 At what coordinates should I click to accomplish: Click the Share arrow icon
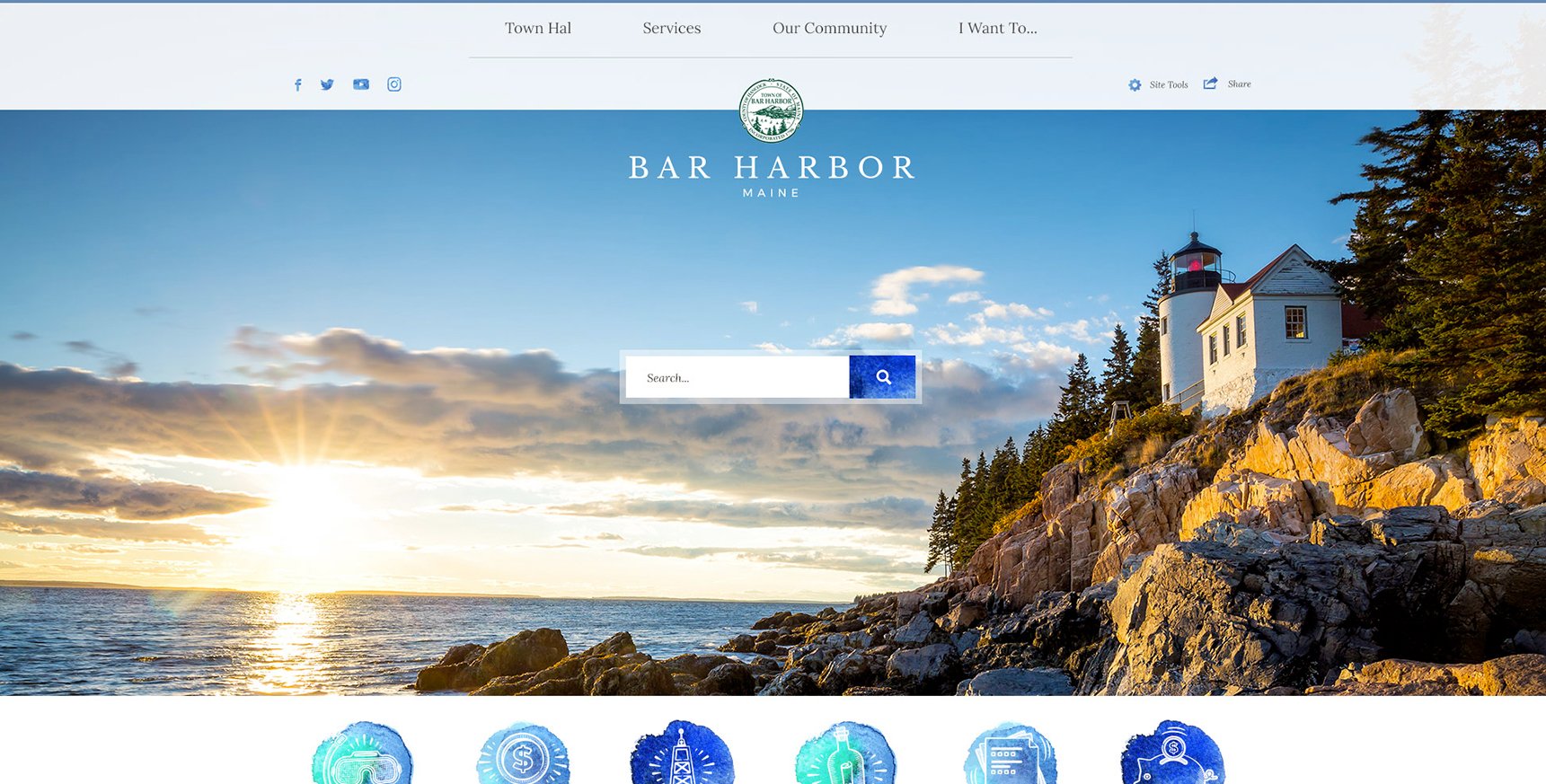tap(1211, 84)
